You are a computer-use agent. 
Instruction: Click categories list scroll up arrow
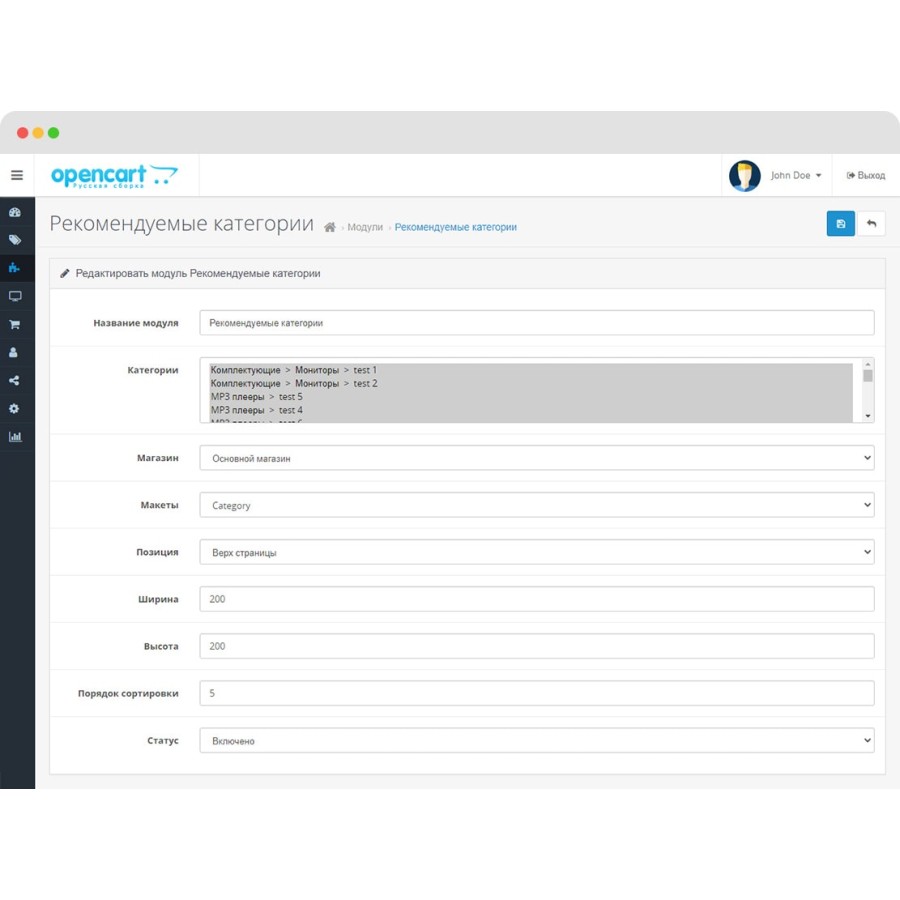pyautogui.click(x=868, y=364)
